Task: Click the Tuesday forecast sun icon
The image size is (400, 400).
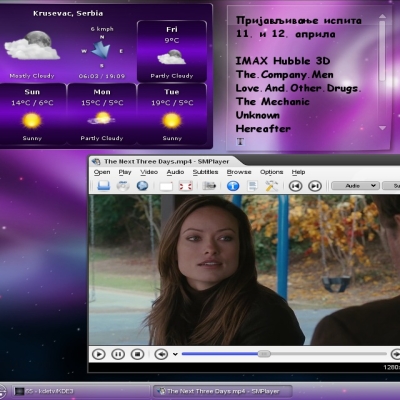Action: (172, 120)
